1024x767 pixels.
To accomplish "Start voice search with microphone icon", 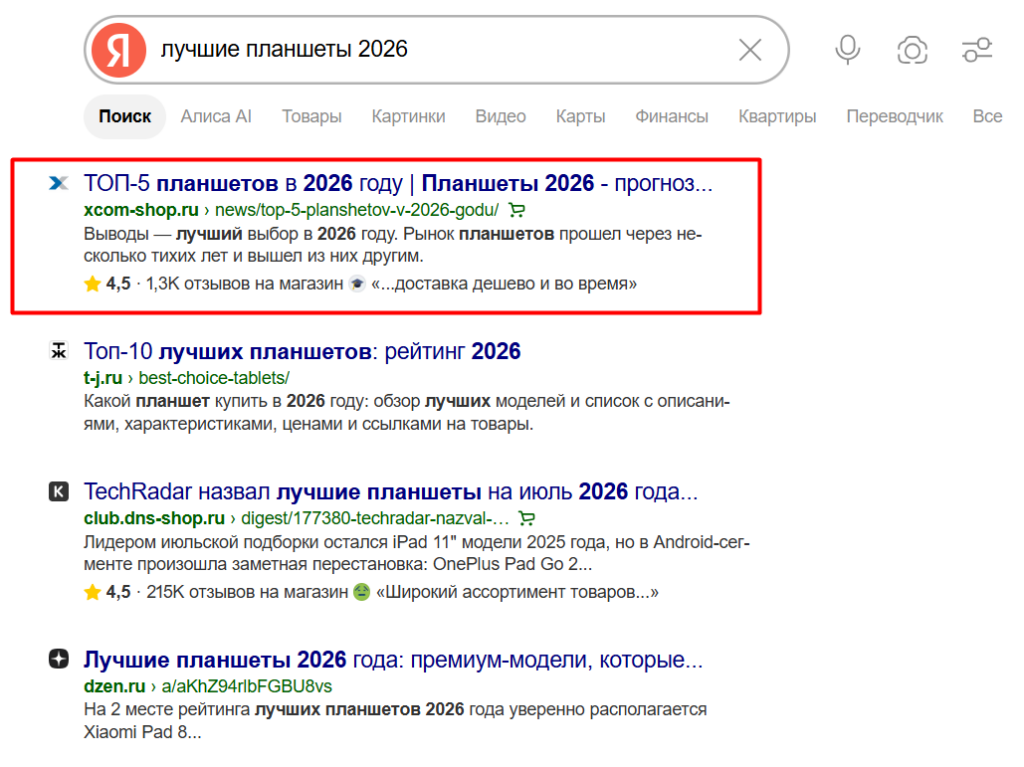I will (848, 50).
